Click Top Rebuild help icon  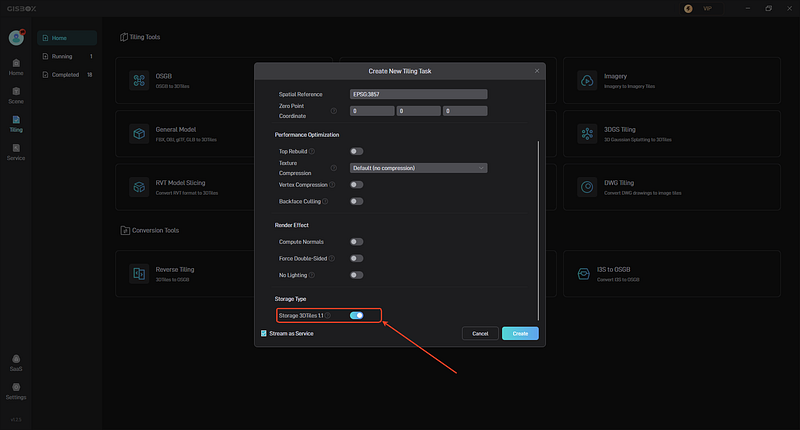tap(312, 151)
